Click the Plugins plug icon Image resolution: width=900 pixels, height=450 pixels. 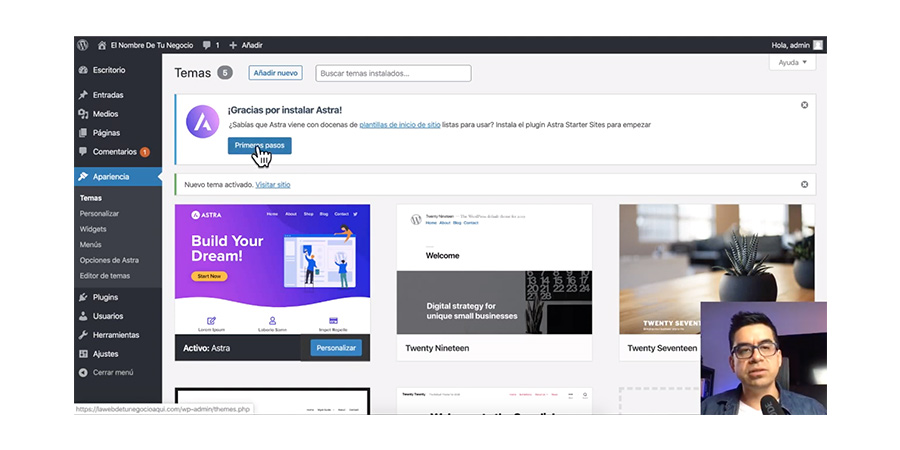pos(83,297)
